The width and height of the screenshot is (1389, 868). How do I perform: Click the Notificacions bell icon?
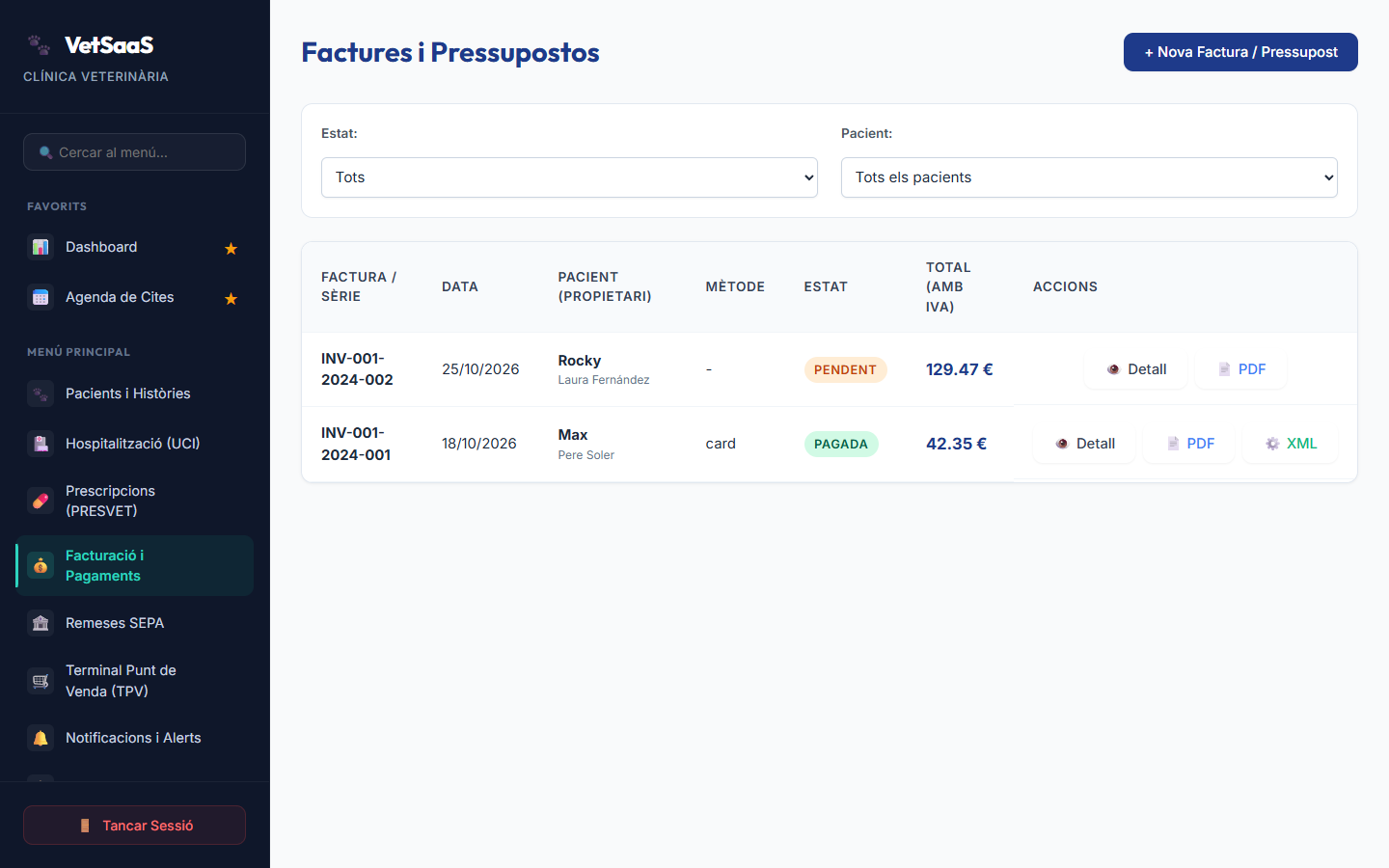click(41, 738)
